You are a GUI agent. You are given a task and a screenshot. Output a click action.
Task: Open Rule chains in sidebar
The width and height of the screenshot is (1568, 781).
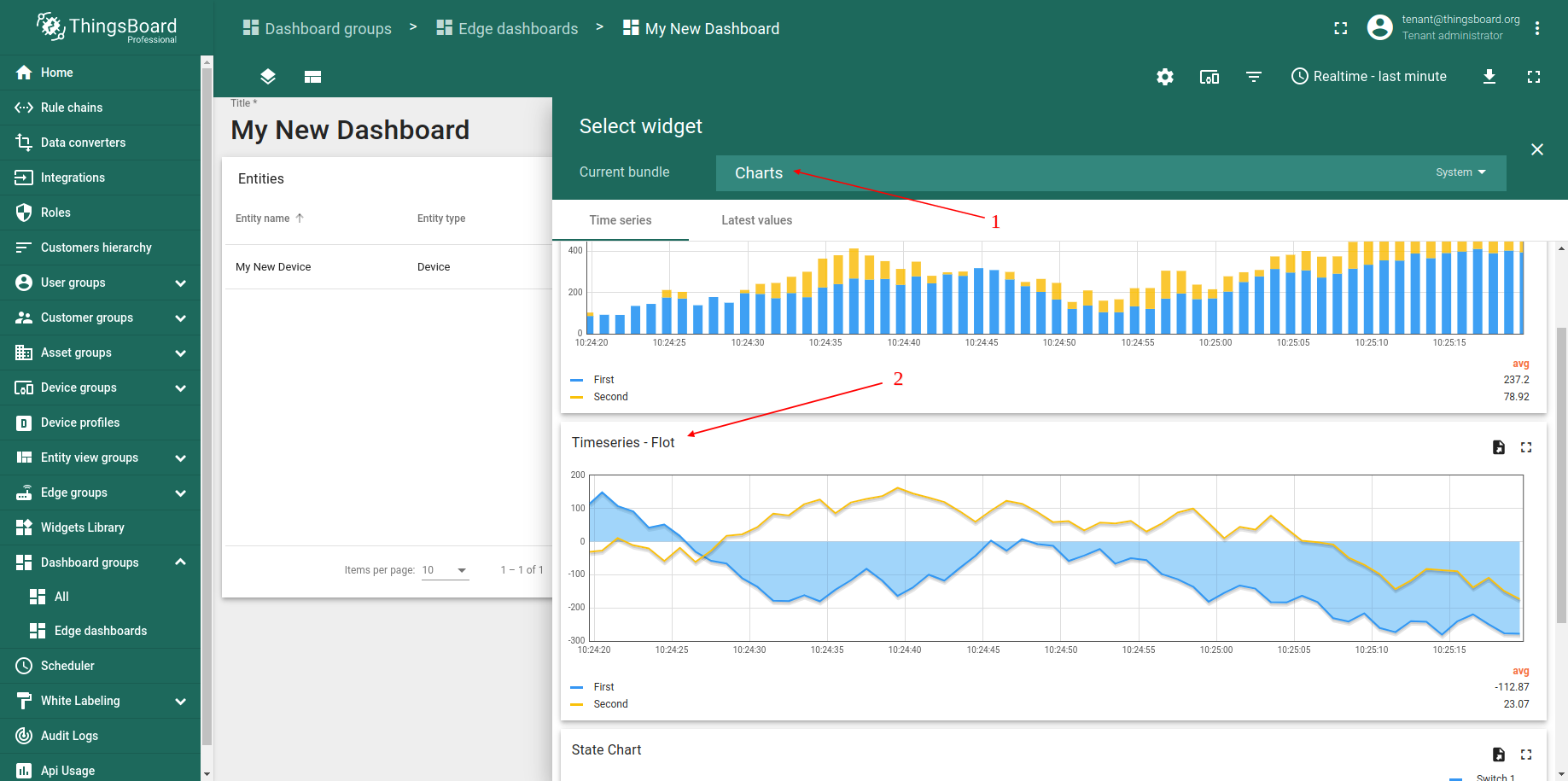point(100,108)
